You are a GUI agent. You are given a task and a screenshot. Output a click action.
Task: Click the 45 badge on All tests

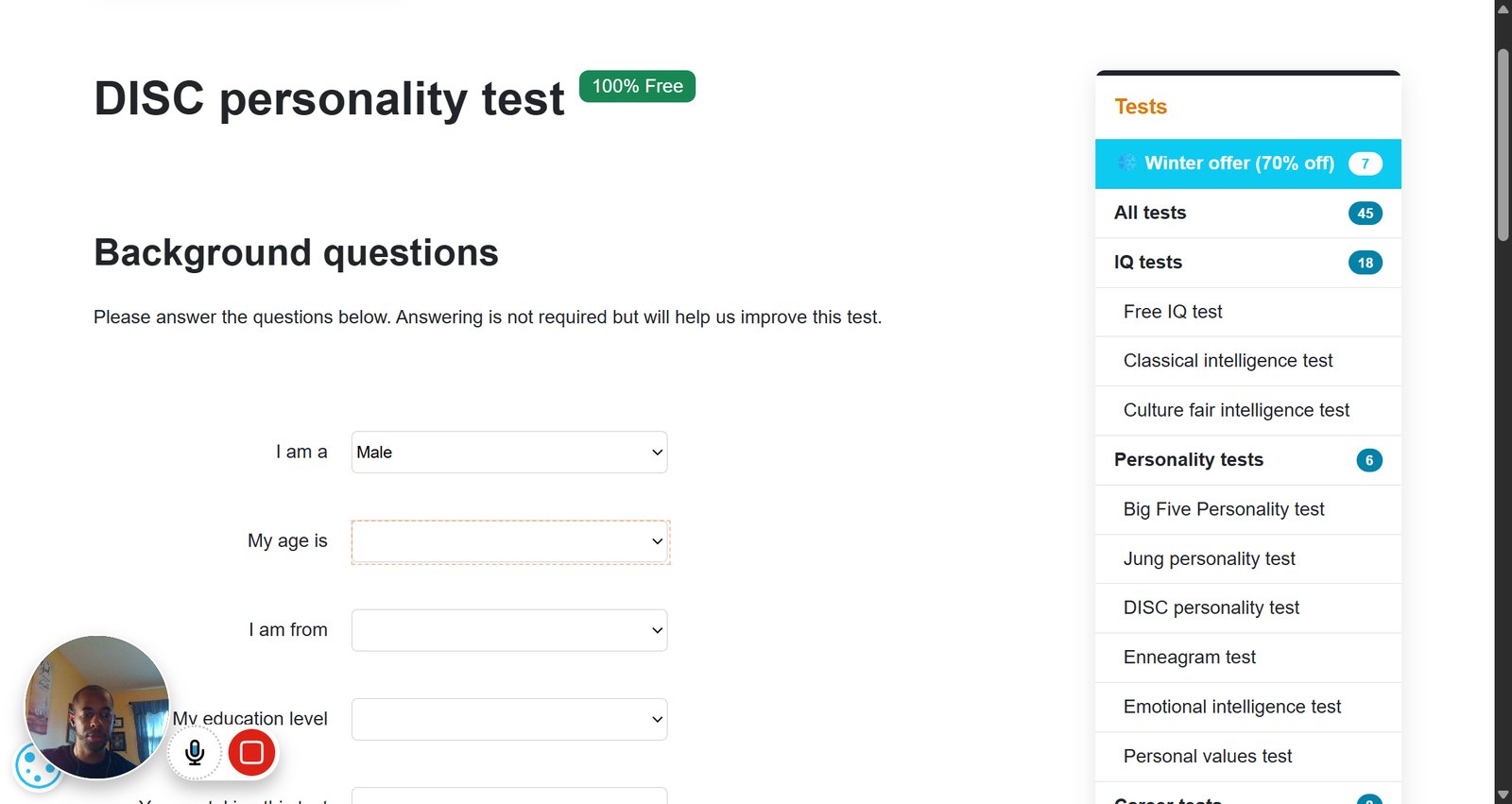[x=1365, y=214]
